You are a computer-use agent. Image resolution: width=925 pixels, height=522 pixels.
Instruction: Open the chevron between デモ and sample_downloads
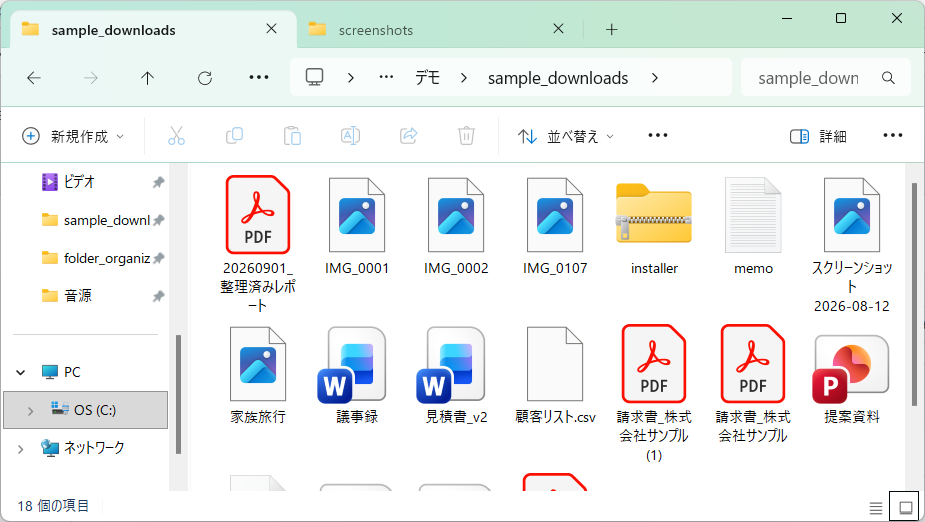point(464,78)
